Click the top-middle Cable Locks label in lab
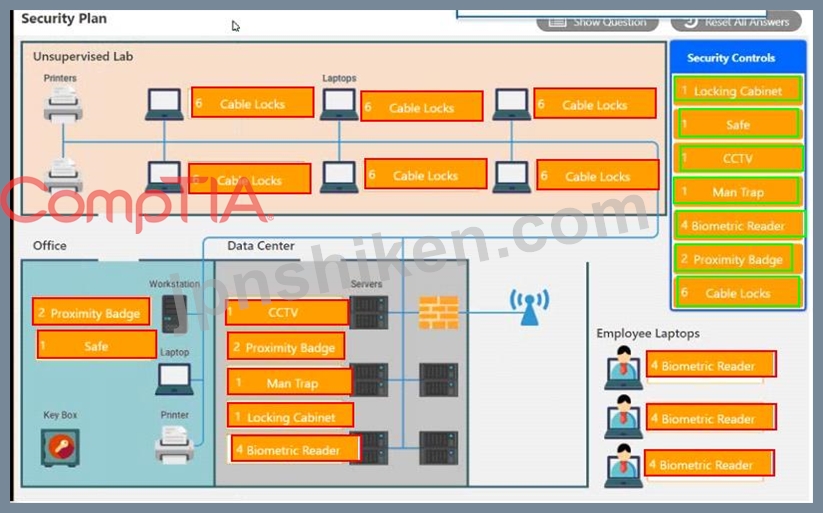823x513 pixels. 421,107
